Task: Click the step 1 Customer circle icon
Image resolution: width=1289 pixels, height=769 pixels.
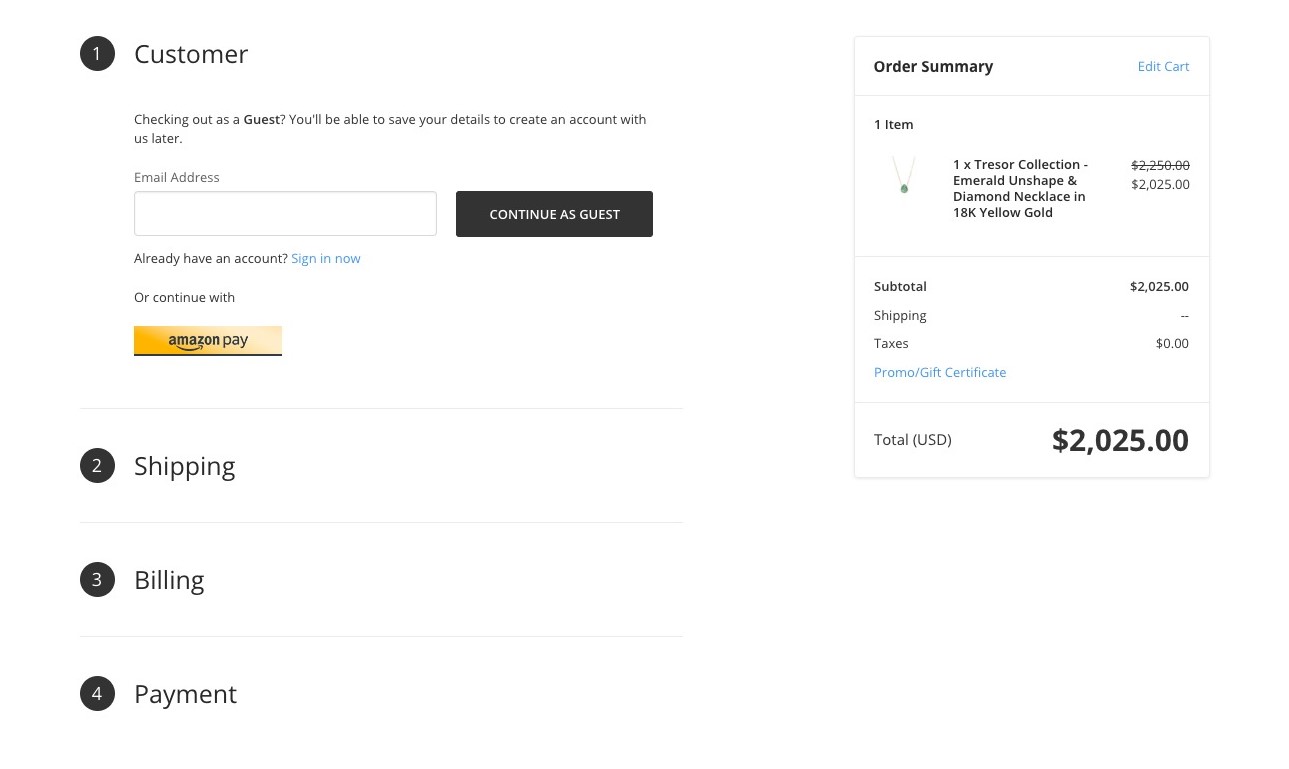Action: click(x=97, y=54)
